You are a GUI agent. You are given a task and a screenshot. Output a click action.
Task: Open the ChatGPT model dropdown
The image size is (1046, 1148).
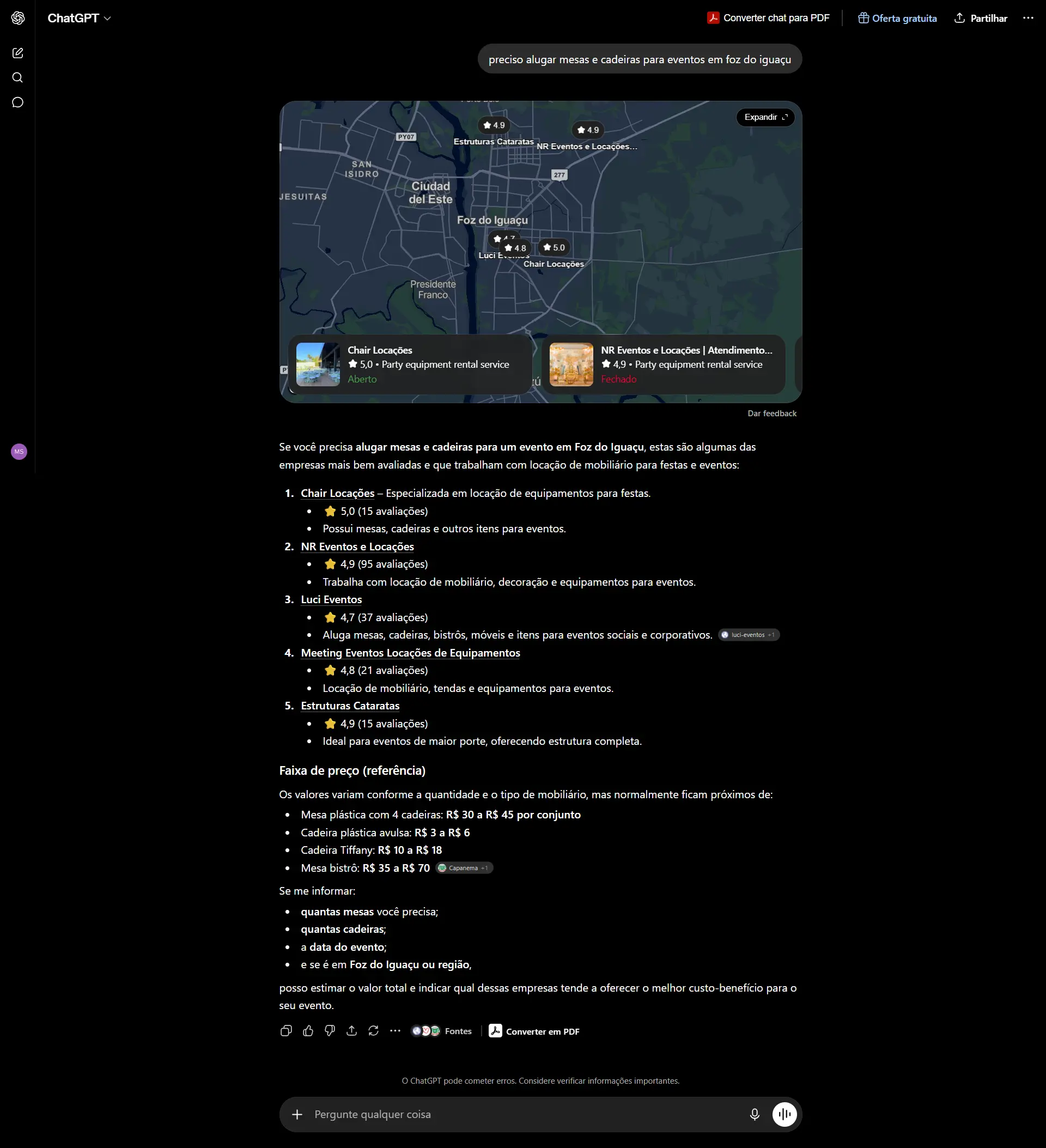click(79, 18)
